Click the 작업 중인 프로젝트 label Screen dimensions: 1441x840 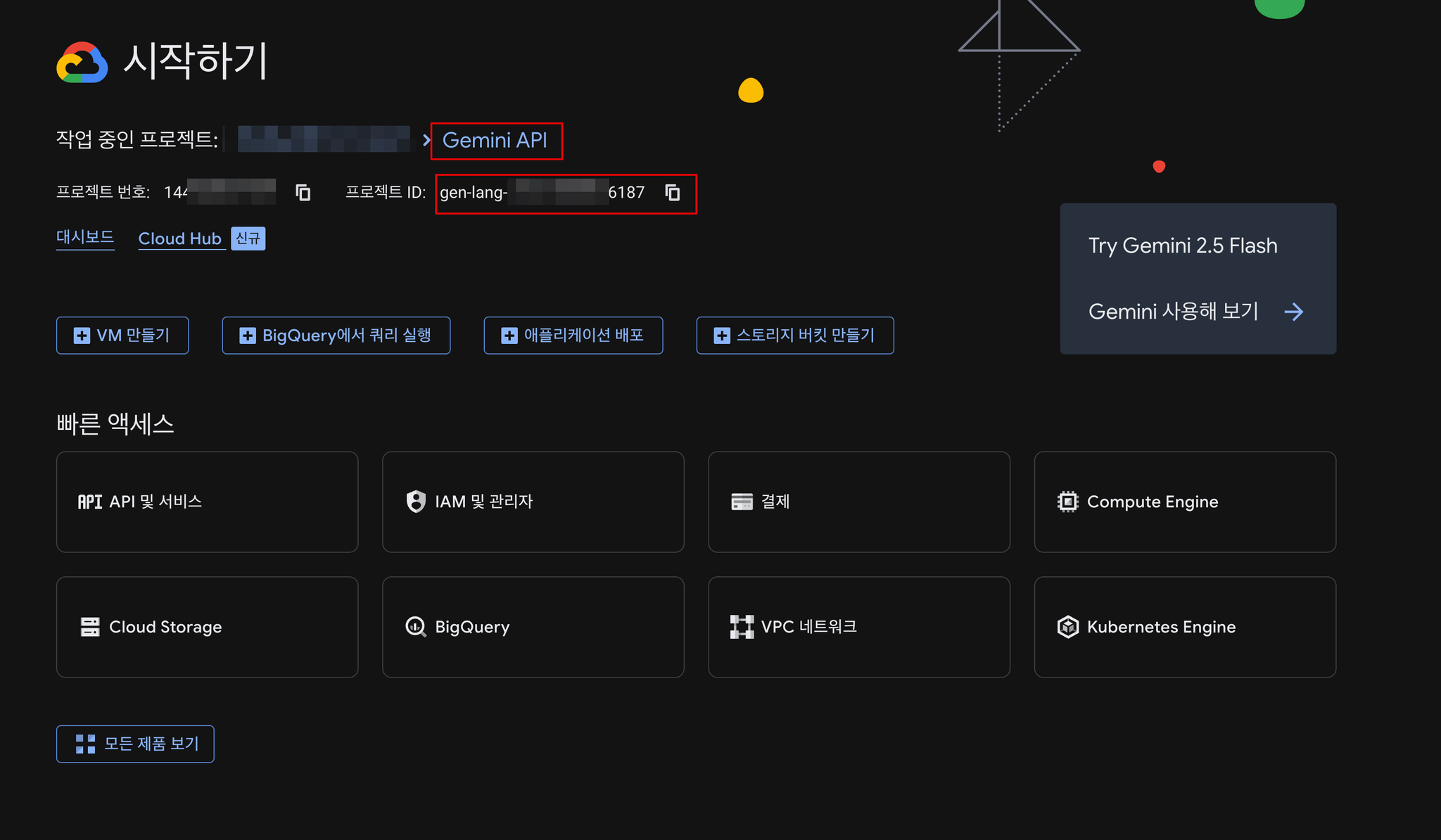tap(137, 139)
